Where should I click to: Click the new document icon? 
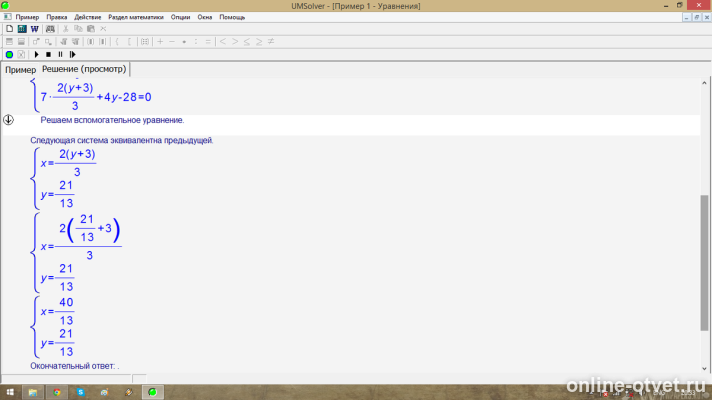pos(10,29)
